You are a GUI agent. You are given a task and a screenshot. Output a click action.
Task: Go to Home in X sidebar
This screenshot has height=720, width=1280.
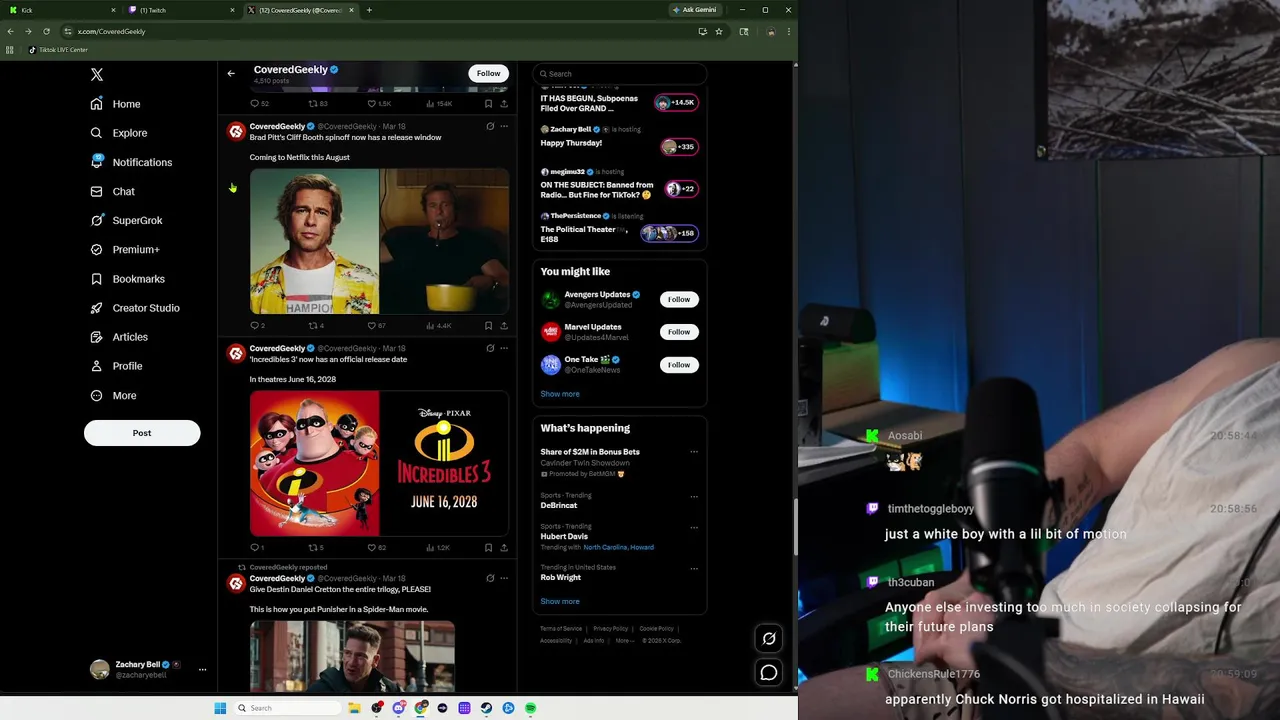(115, 104)
